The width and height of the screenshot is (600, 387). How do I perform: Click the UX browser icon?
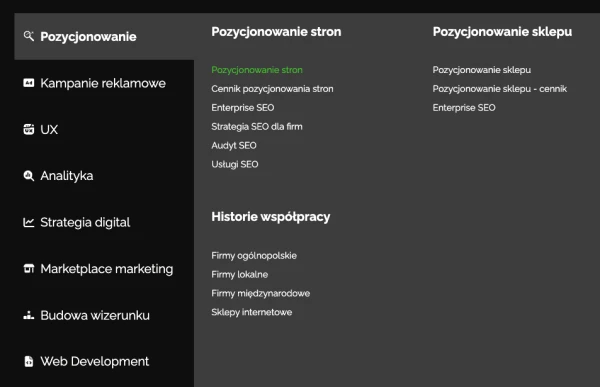click(x=29, y=129)
